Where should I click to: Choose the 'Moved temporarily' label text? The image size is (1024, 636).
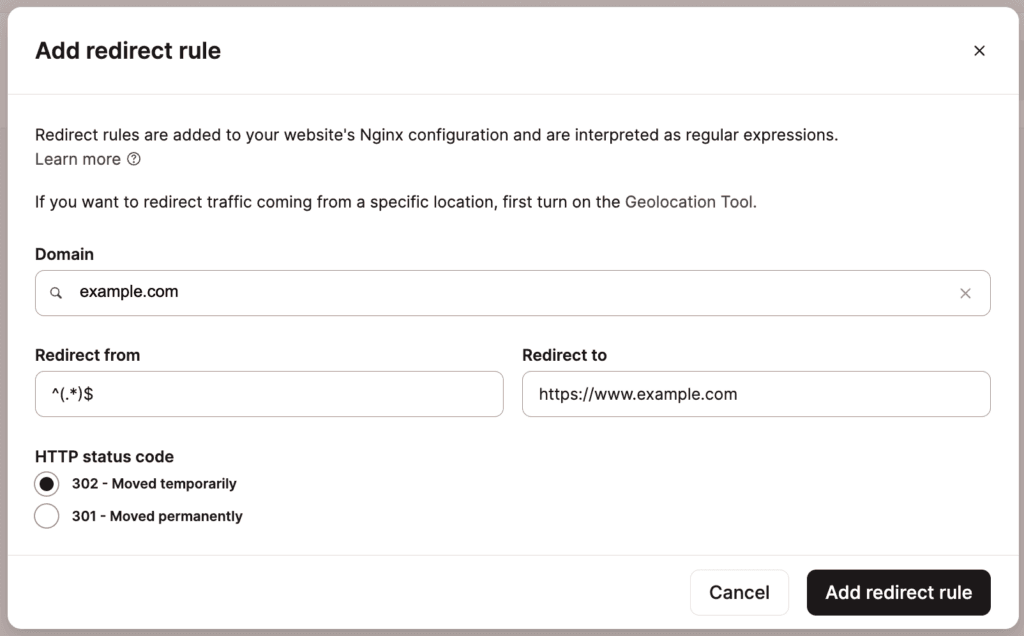(x=174, y=484)
